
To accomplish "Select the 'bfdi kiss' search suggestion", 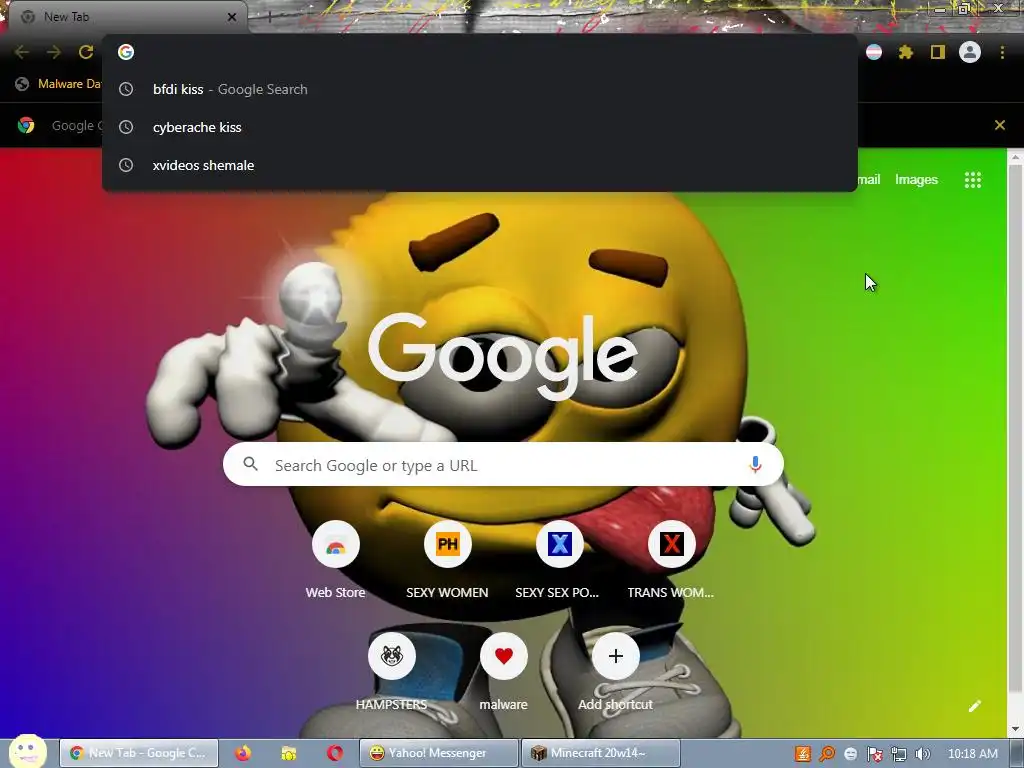I will click(480, 89).
